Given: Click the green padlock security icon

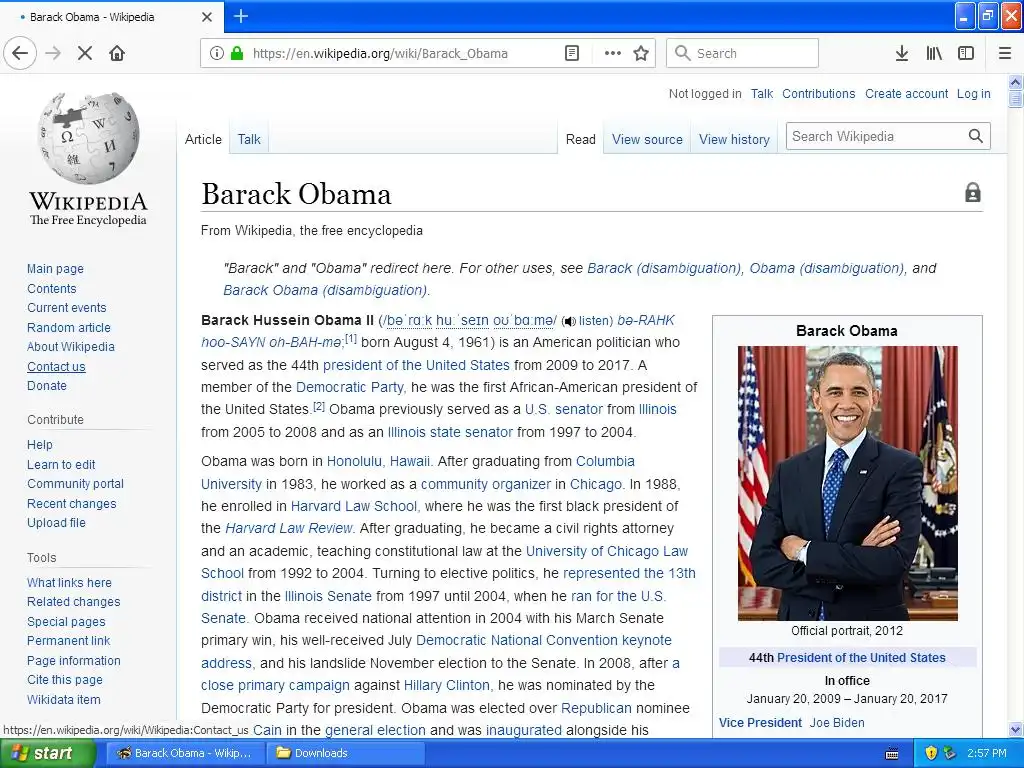Looking at the screenshot, I should click(x=236, y=54).
